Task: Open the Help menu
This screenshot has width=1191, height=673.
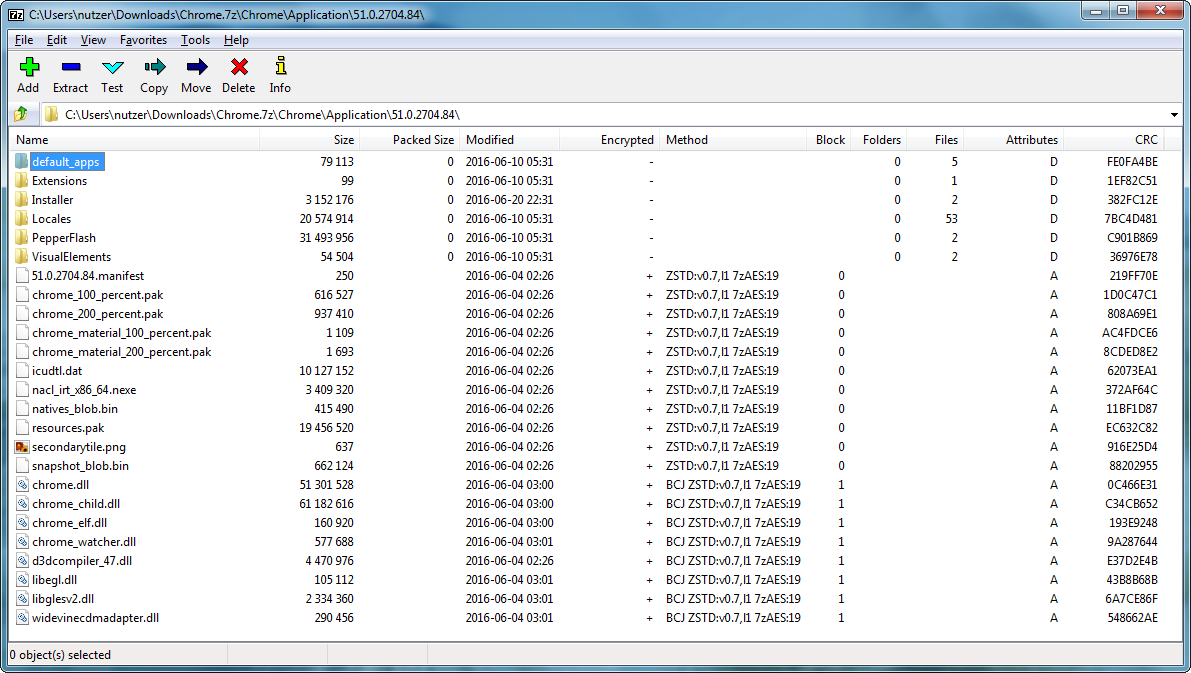Action: coord(236,39)
